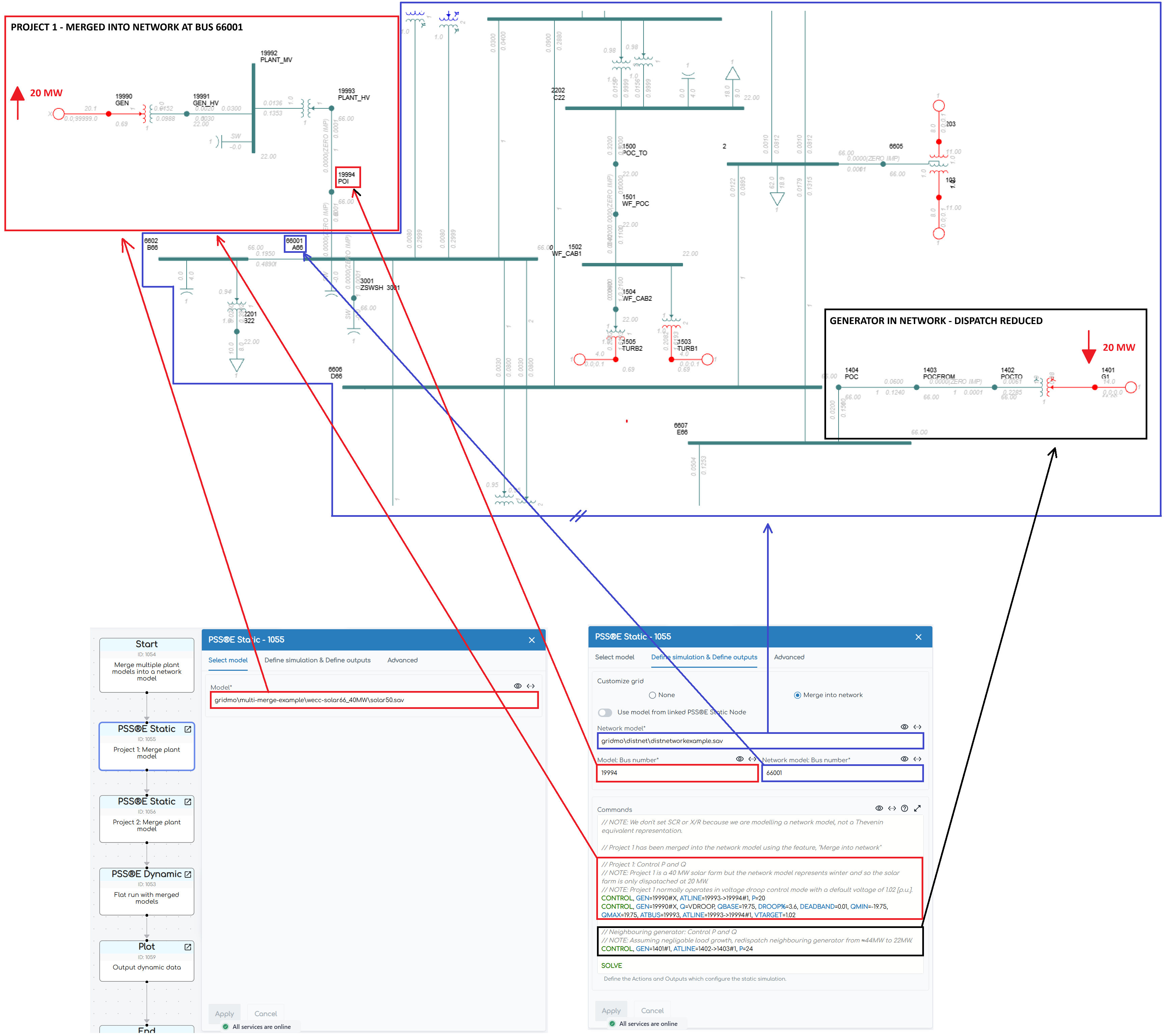Image resolution: width=1174 pixels, height=1036 pixels.
Task: Select the Merge into network radio button
Action: (797, 695)
